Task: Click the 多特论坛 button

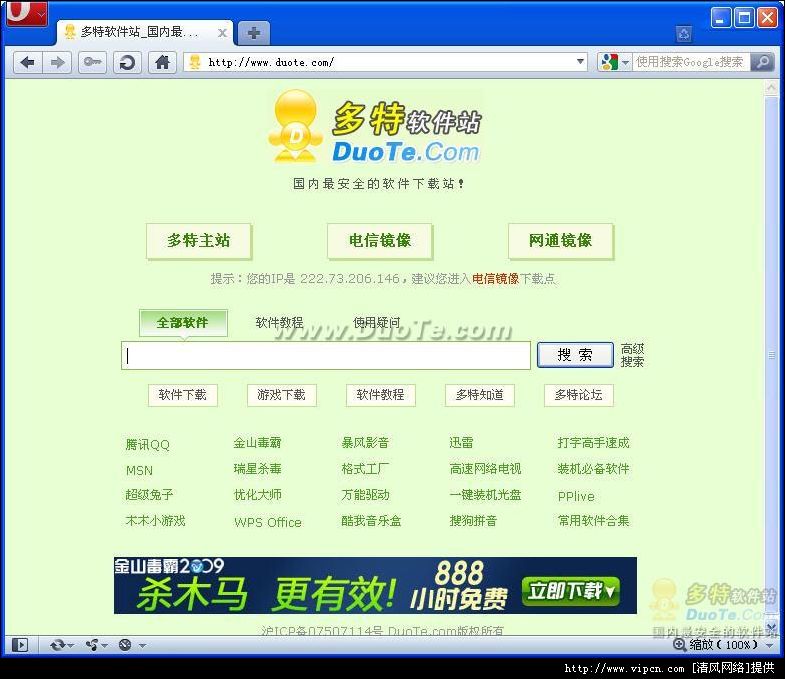Action: click(x=578, y=395)
